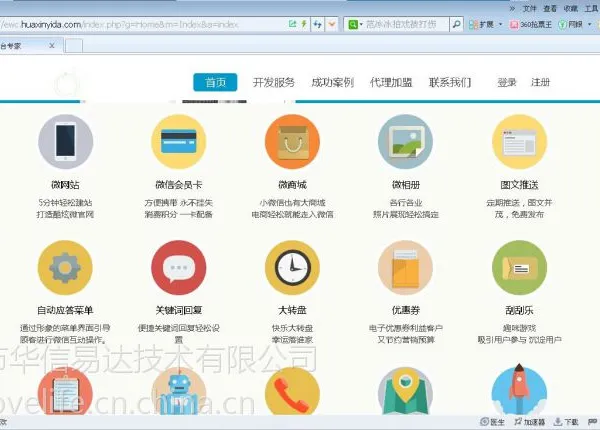Open the 大转盘 clock icon
Viewport: 600px width, 430px height.
[x=292, y=267]
